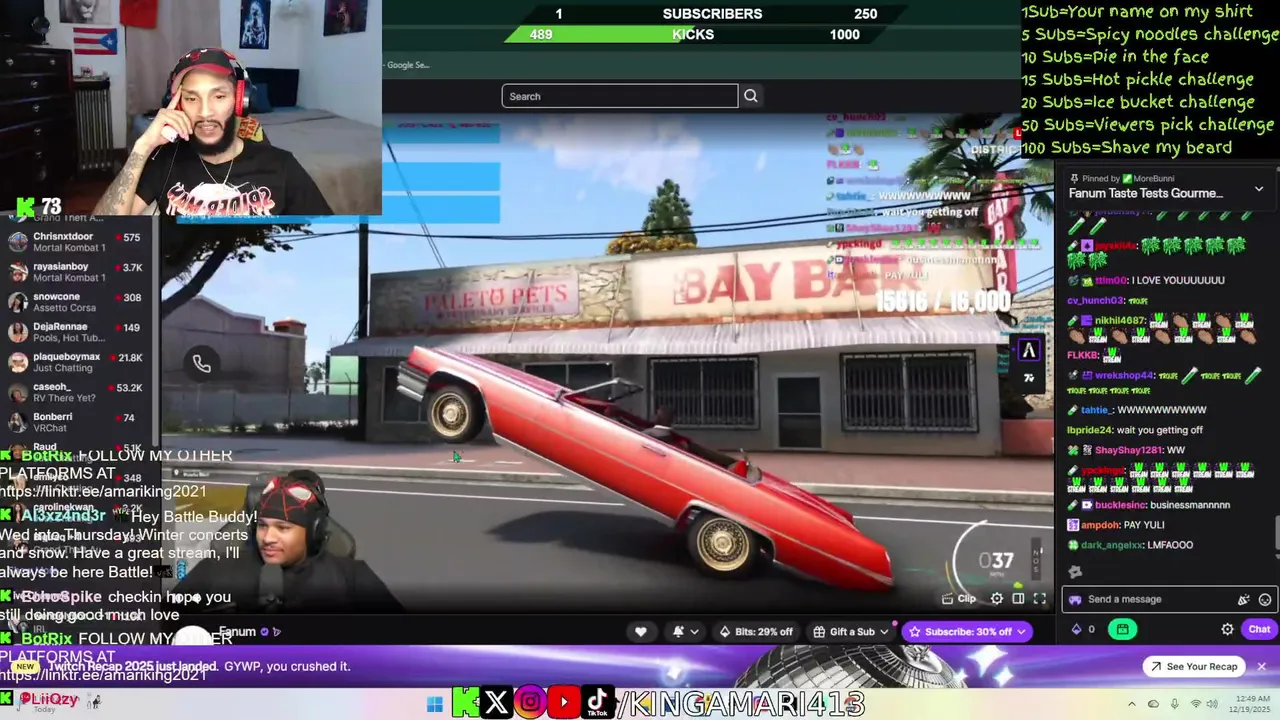This screenshot has width=1280, height=720.
Task: Click the celebration icon in chat input
Action: coord(1243,600)
